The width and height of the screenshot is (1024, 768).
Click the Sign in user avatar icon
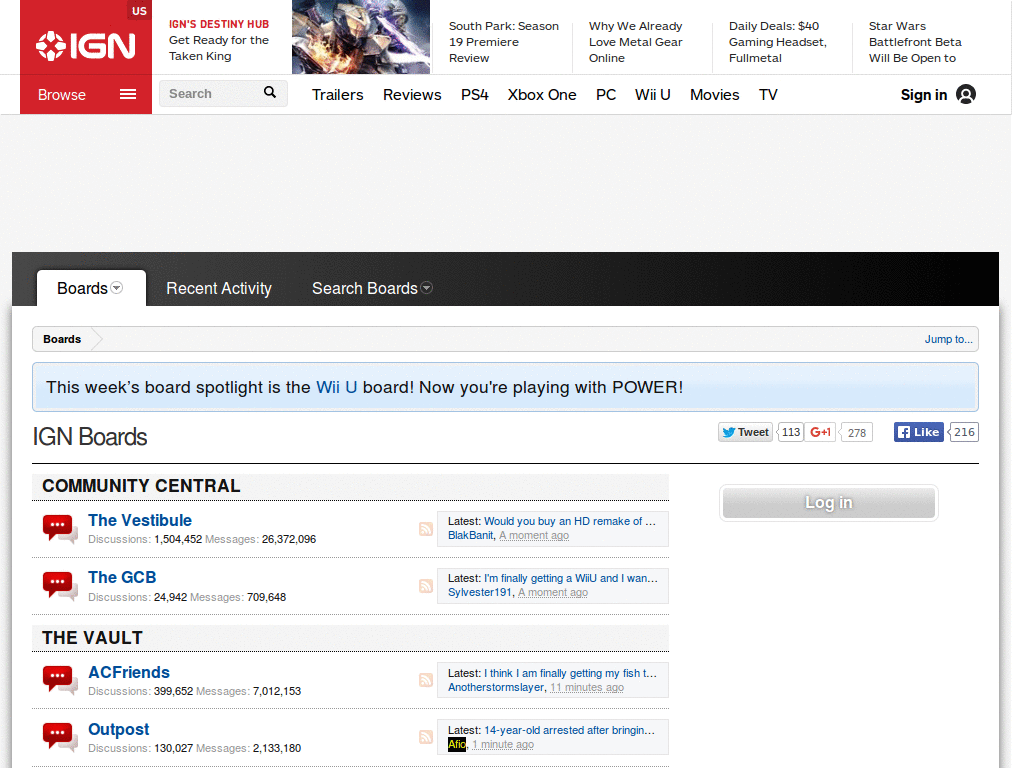click(x=966, y=95)
